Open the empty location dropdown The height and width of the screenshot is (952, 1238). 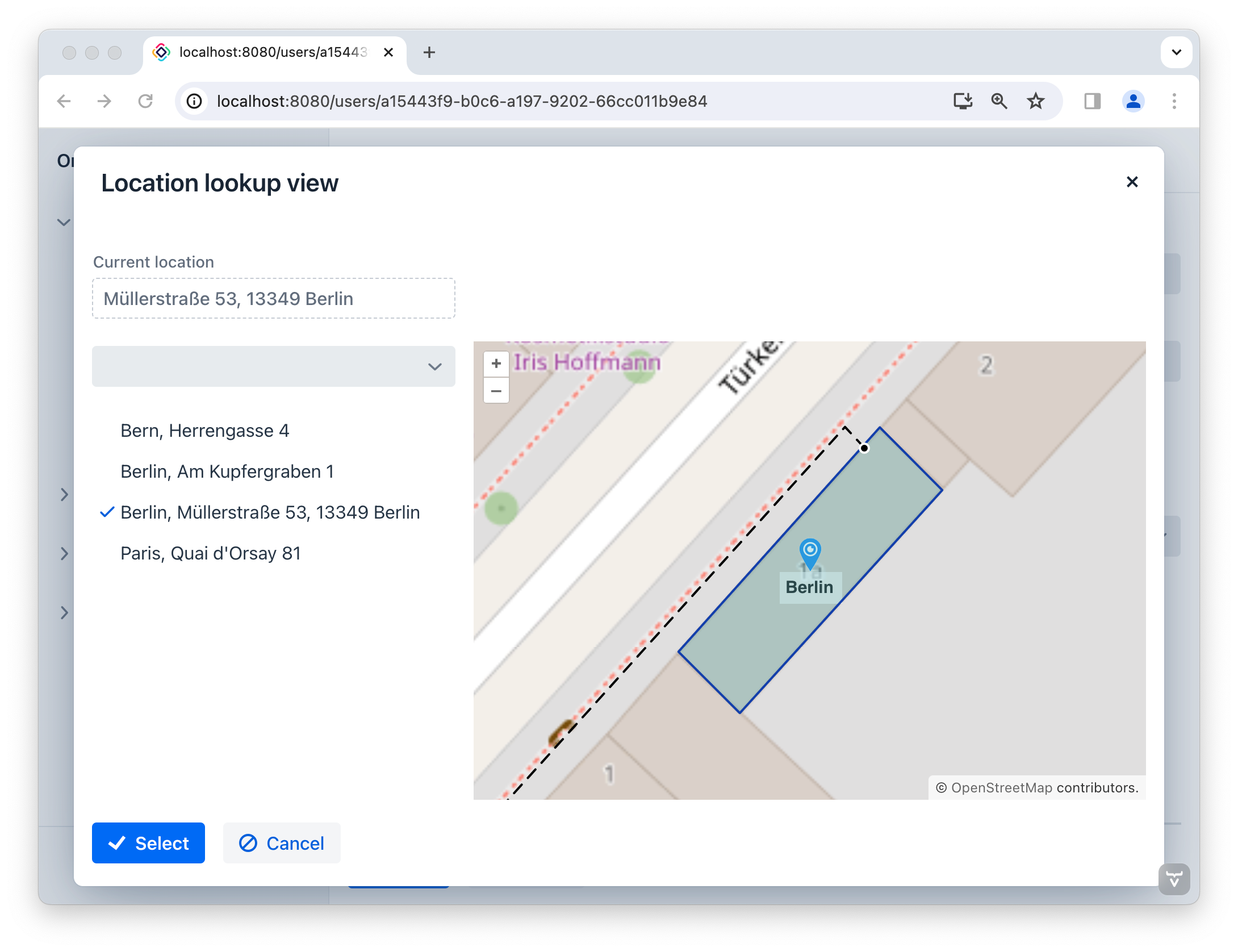[273, 366]
